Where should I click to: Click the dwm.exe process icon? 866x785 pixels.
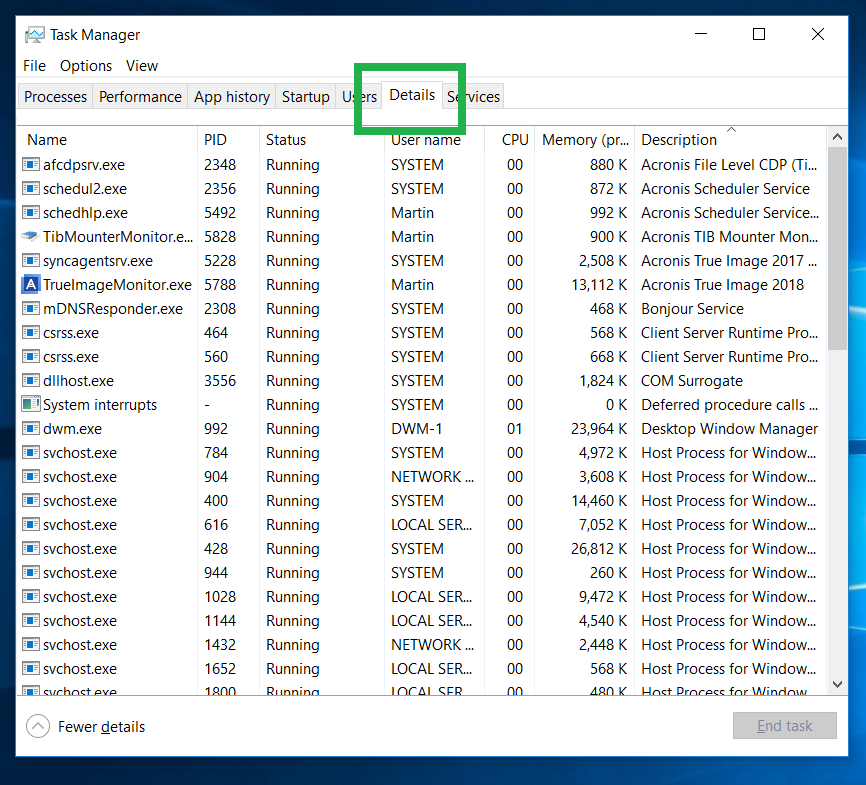[x=30, y=429]
